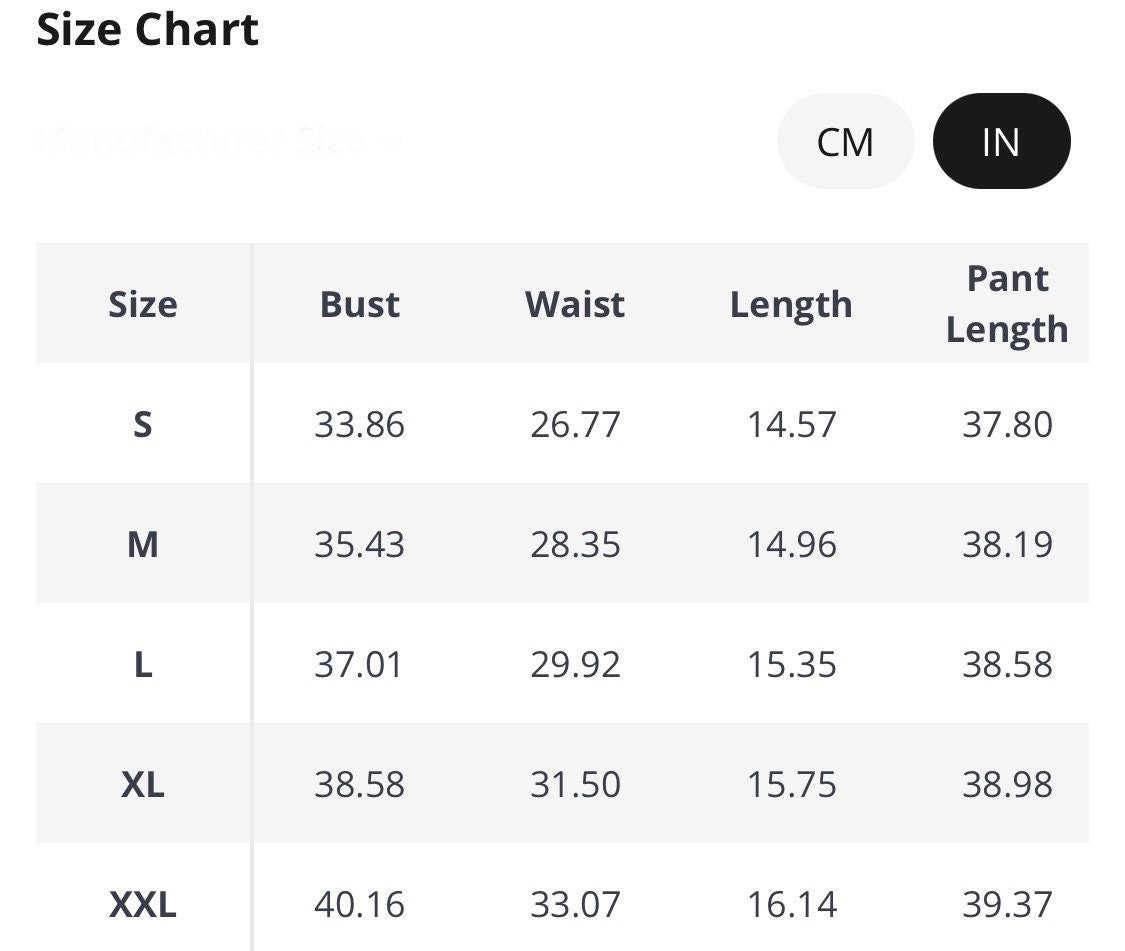Click the XXL bust value 40.16

tap(359, 904)
